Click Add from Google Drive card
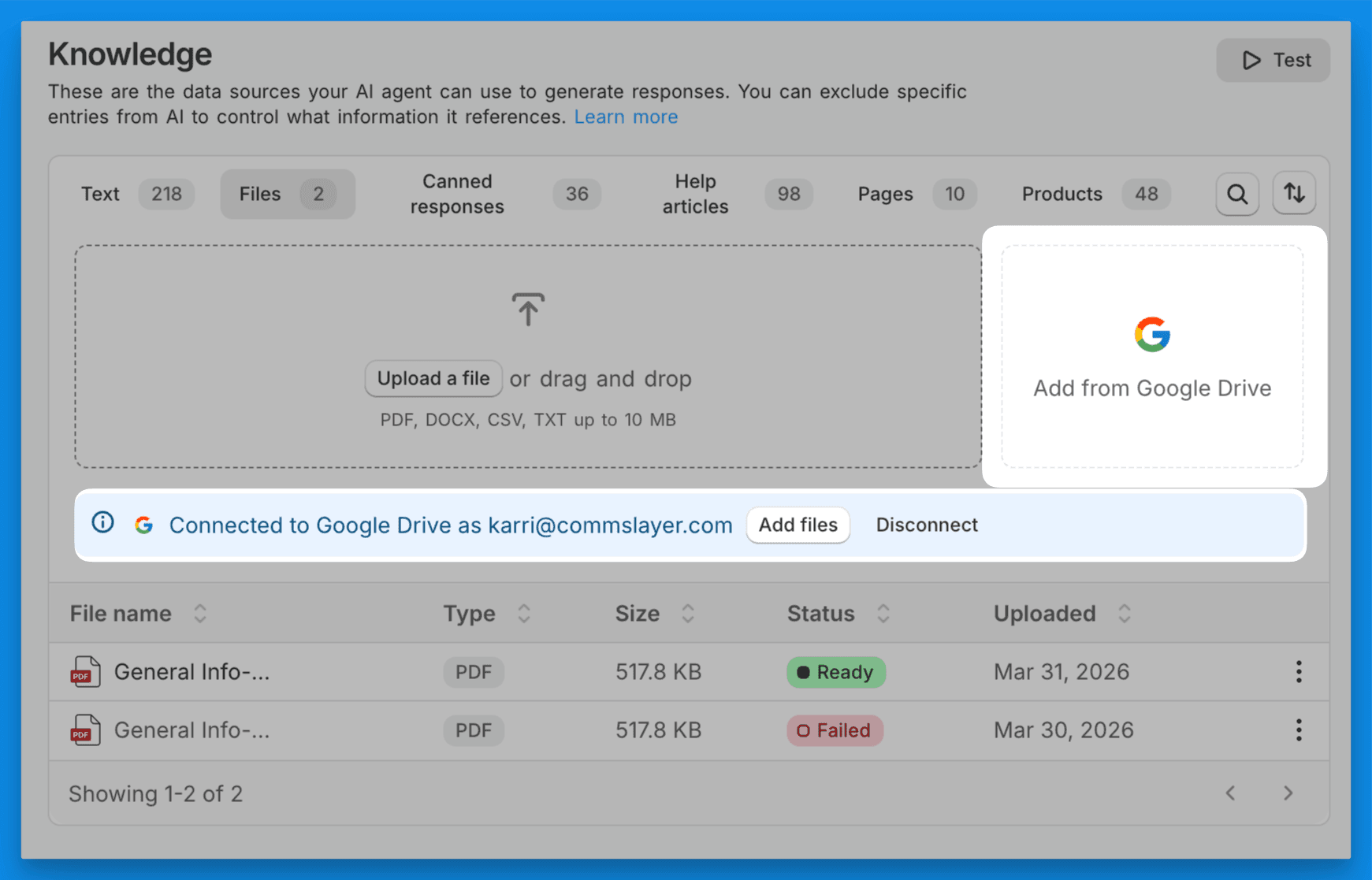The width and height of the screenshot is (1372, 880). tap(1152, 356)
